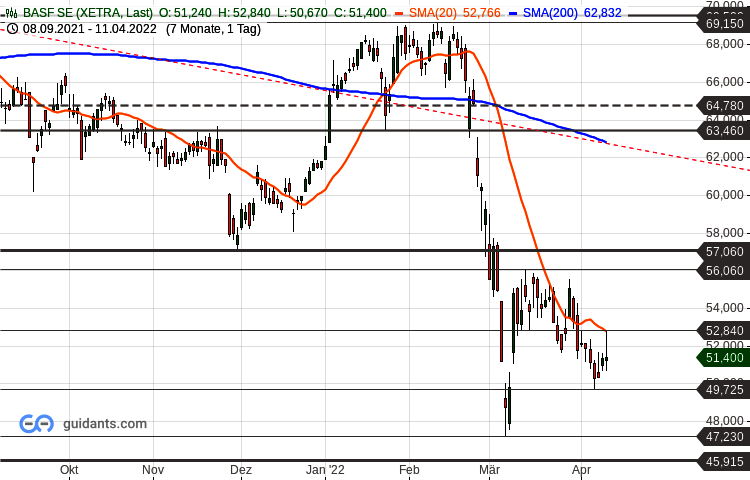Screen dimensions: 750x480
Task: Click the 68,000 axis label
Action: (725, 44)
